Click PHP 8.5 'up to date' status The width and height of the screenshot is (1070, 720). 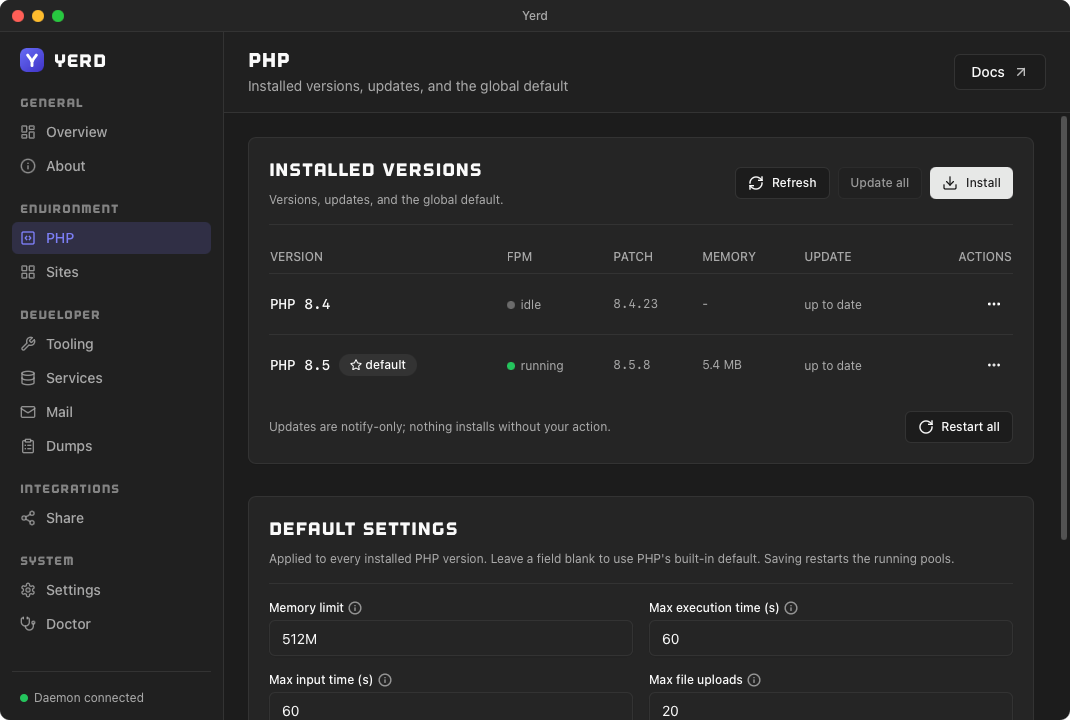[x=833, y=366]
